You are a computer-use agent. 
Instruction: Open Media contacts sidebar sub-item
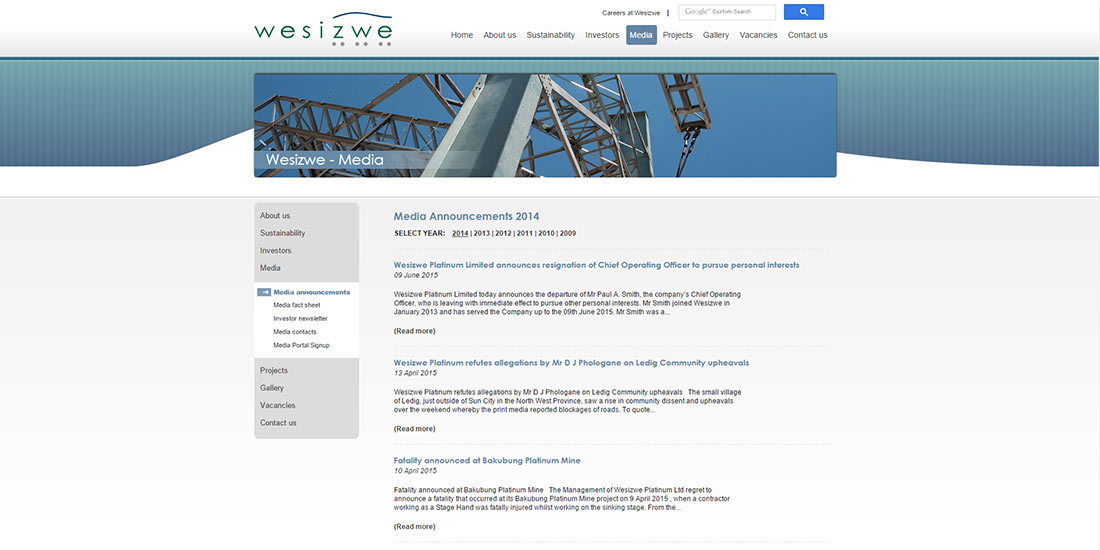295,332
